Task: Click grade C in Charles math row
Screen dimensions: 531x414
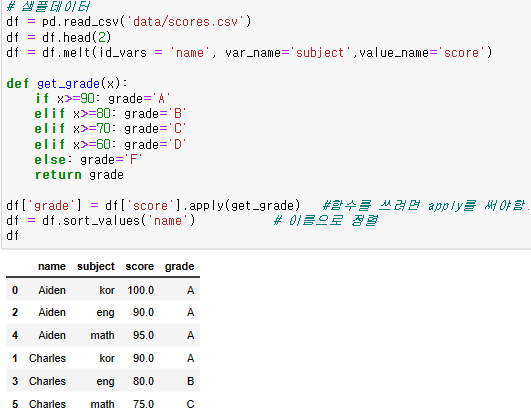Action: pos(190,404)
